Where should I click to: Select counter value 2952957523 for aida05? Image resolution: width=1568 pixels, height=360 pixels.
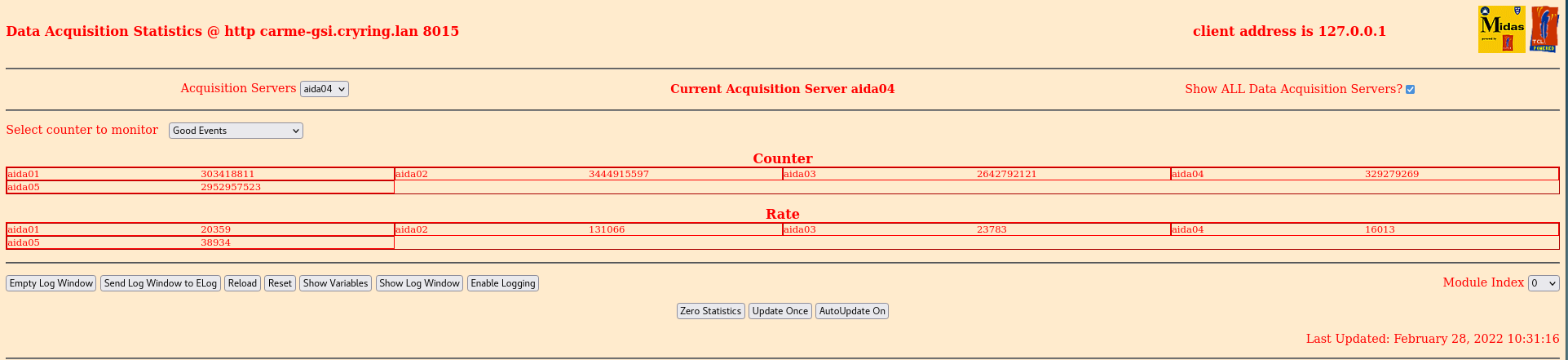click(231, 187)
